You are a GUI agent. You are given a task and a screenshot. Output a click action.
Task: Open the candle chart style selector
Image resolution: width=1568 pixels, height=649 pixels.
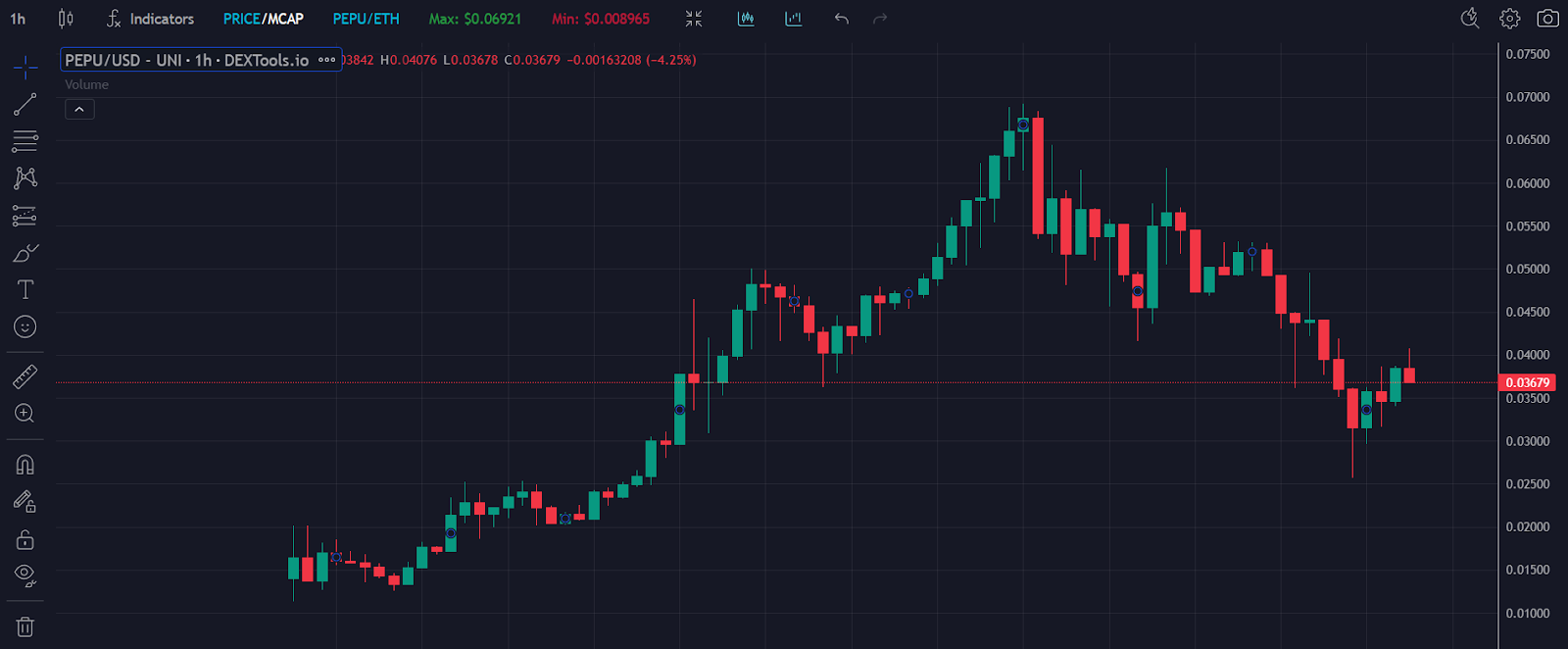(x=66, y=19)
